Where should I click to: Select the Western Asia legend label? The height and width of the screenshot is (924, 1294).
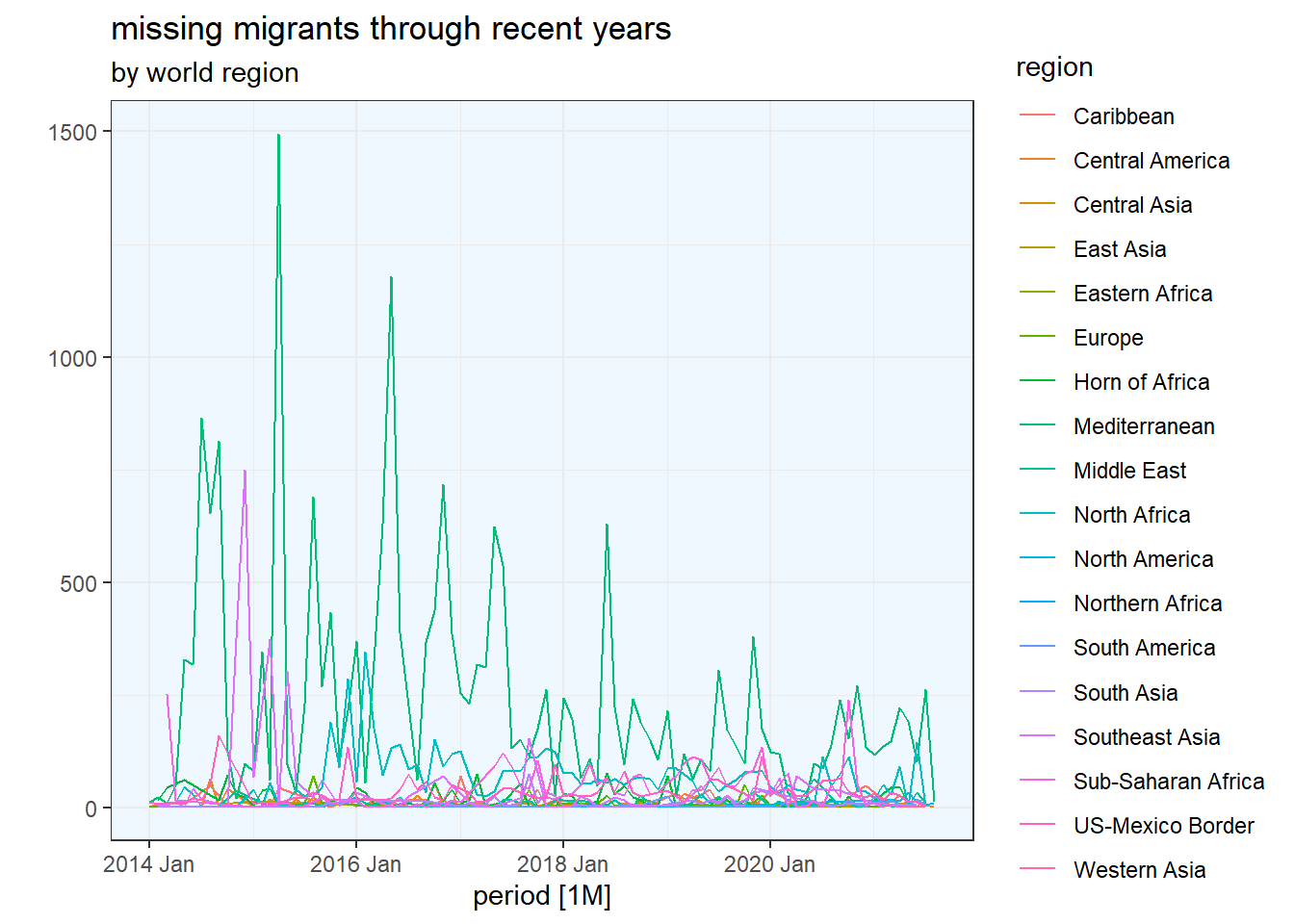tap(1139, 870)
